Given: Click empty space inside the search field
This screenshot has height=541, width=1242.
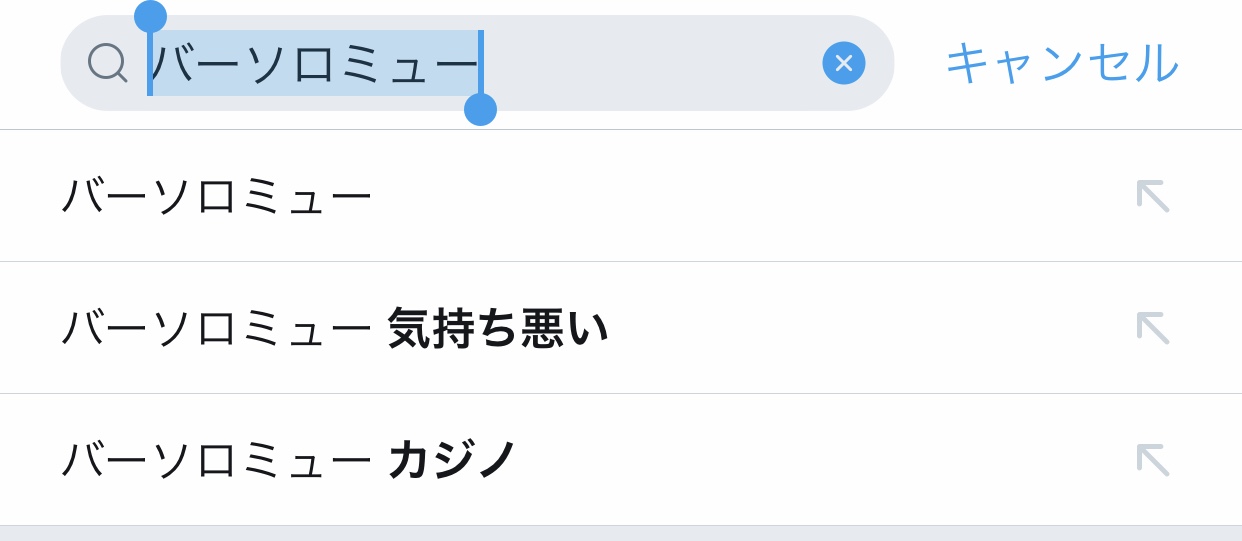Looking at the screenshot, I should (650, 63).
